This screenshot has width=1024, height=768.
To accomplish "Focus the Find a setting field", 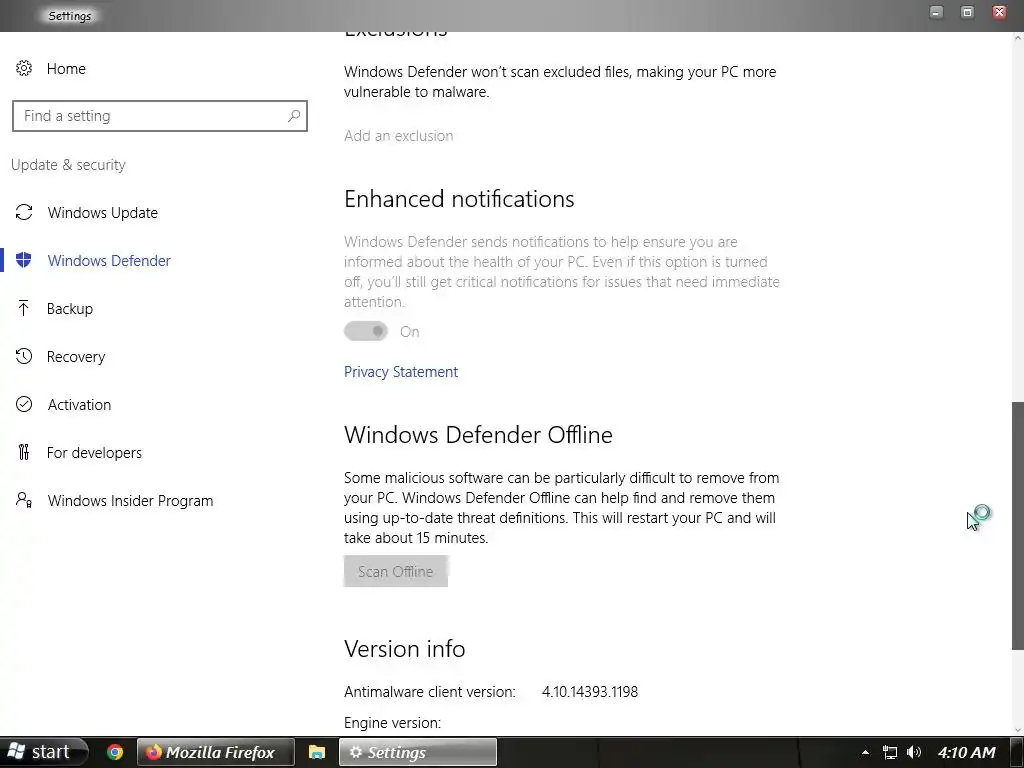I will [159, 116].
